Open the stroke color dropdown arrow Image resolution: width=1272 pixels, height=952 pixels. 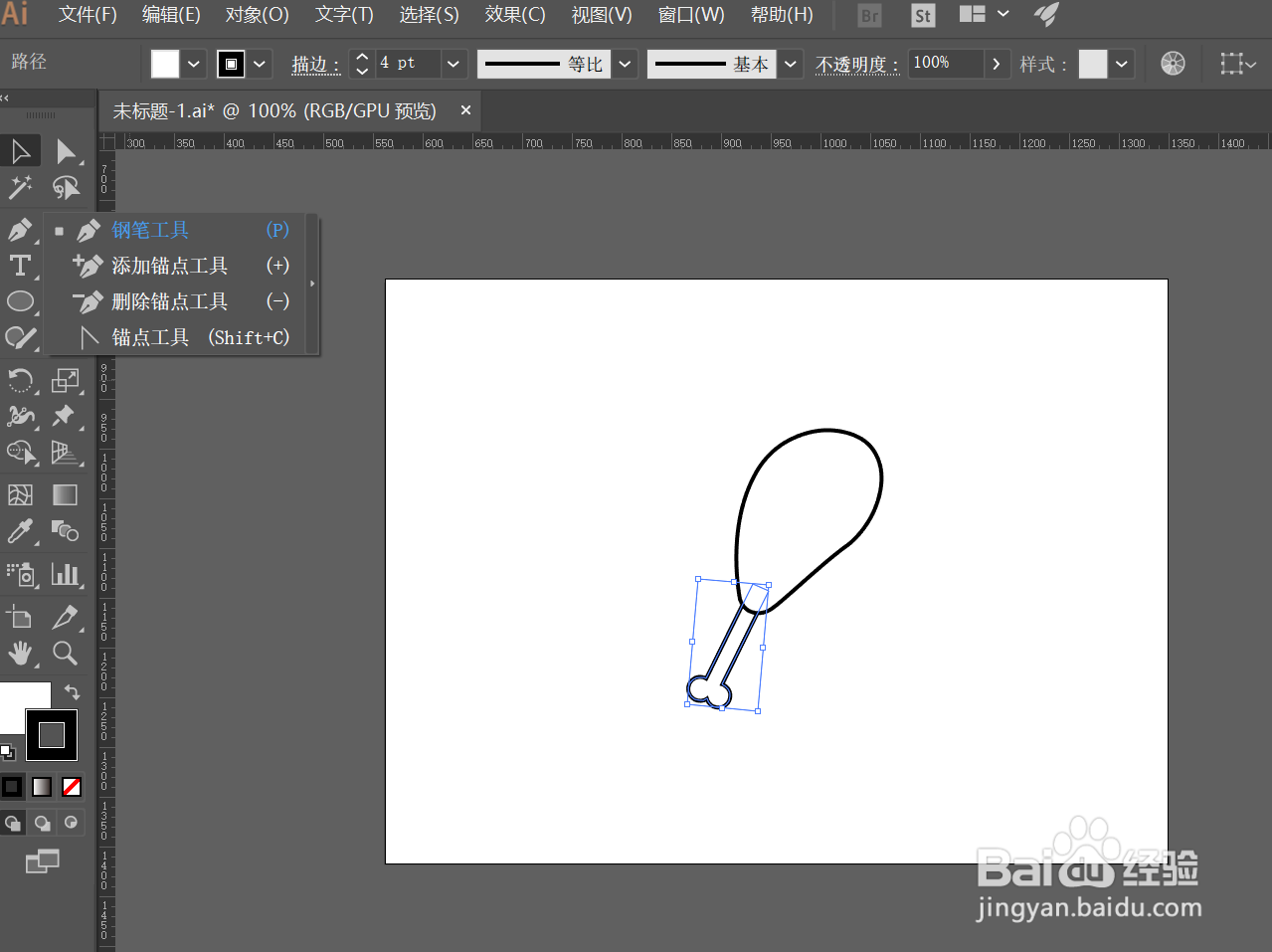coord(260,64)
